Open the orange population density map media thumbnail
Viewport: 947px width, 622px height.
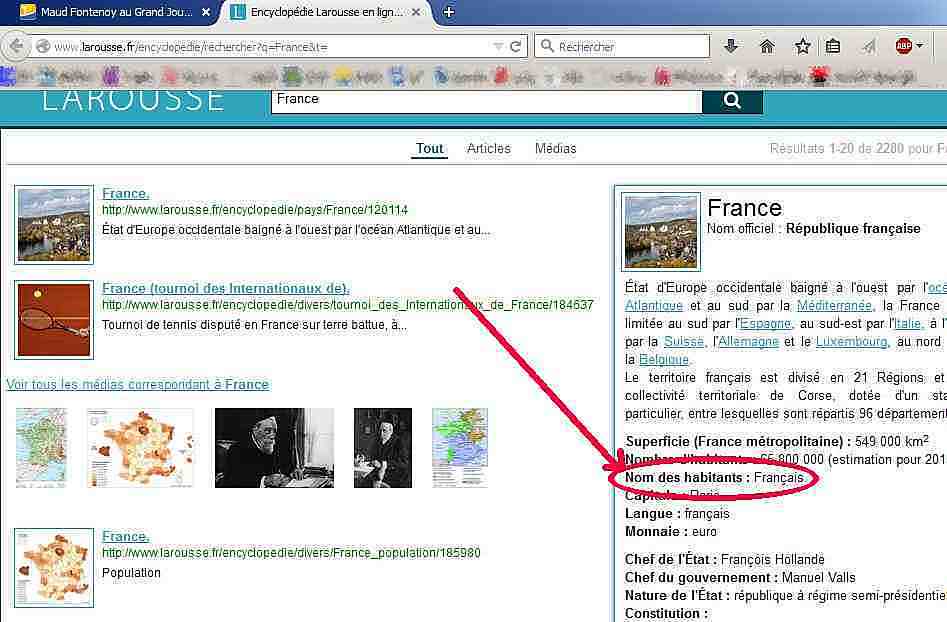coord(140,447)
